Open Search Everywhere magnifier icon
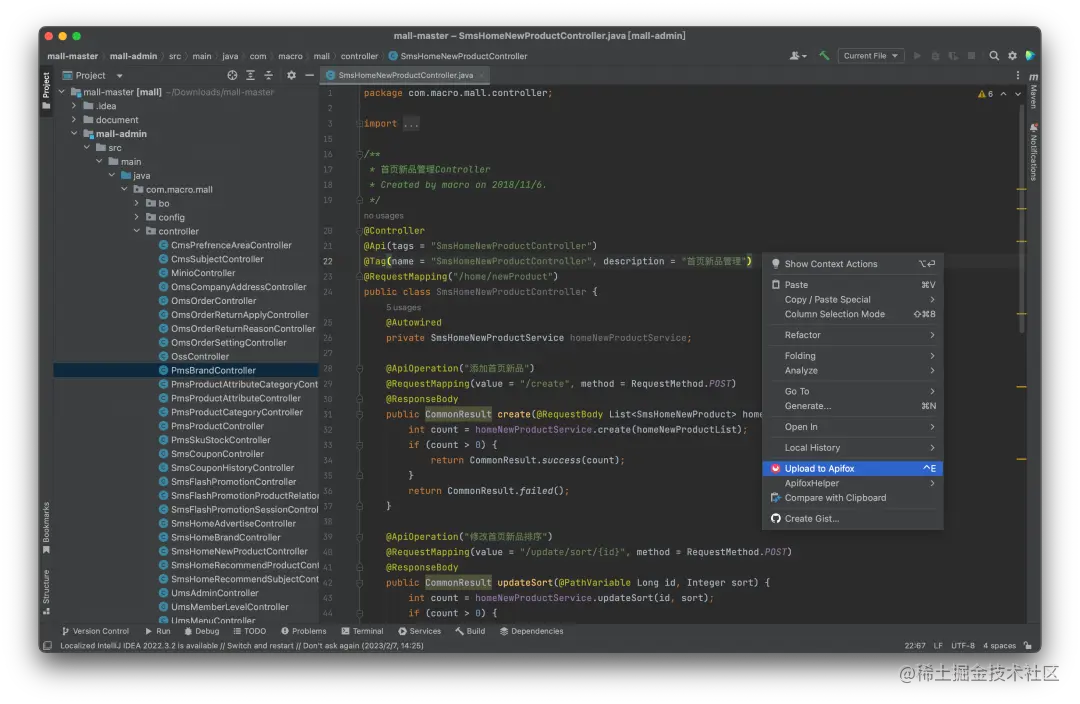This screenshot has height=704, width=1080. [x=994, y=56]
